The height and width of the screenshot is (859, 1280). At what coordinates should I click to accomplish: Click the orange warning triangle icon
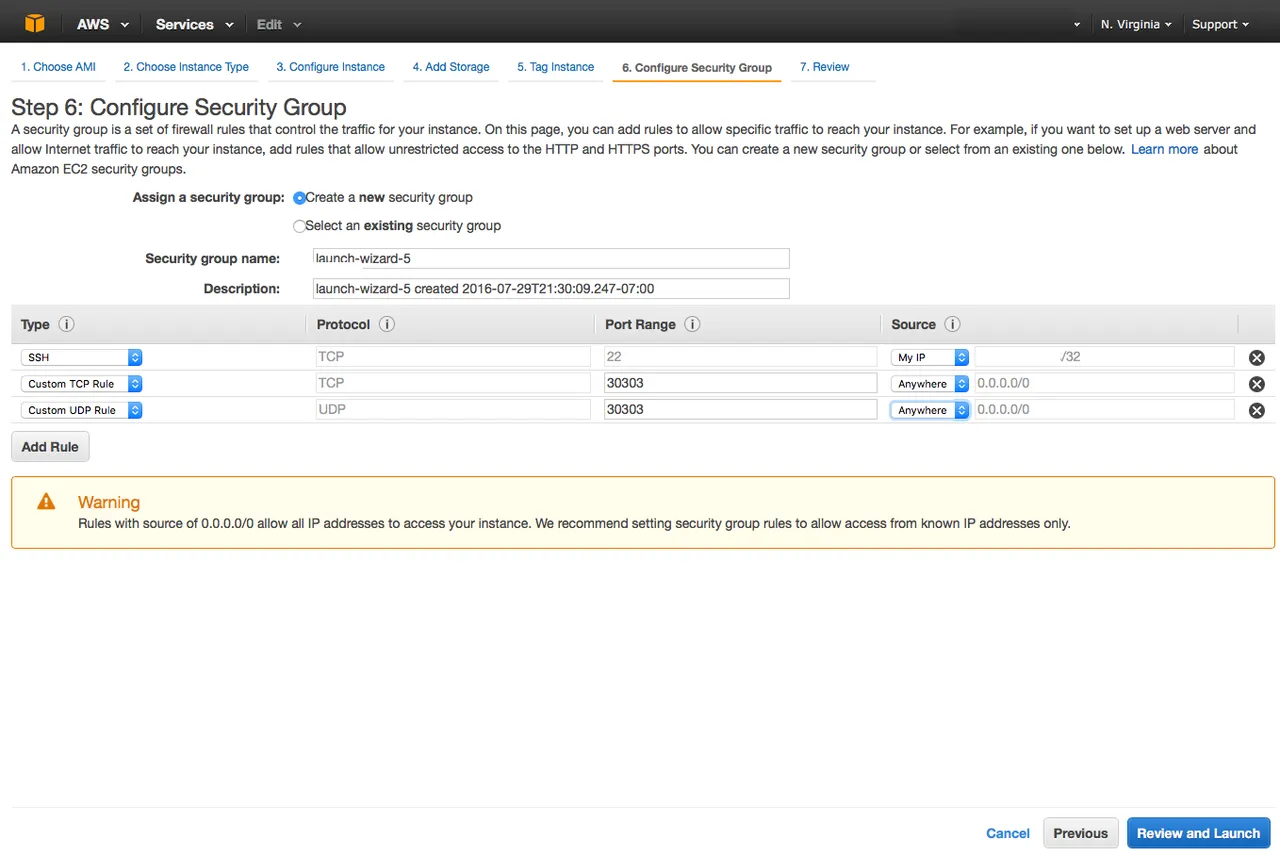coord(46,502)
